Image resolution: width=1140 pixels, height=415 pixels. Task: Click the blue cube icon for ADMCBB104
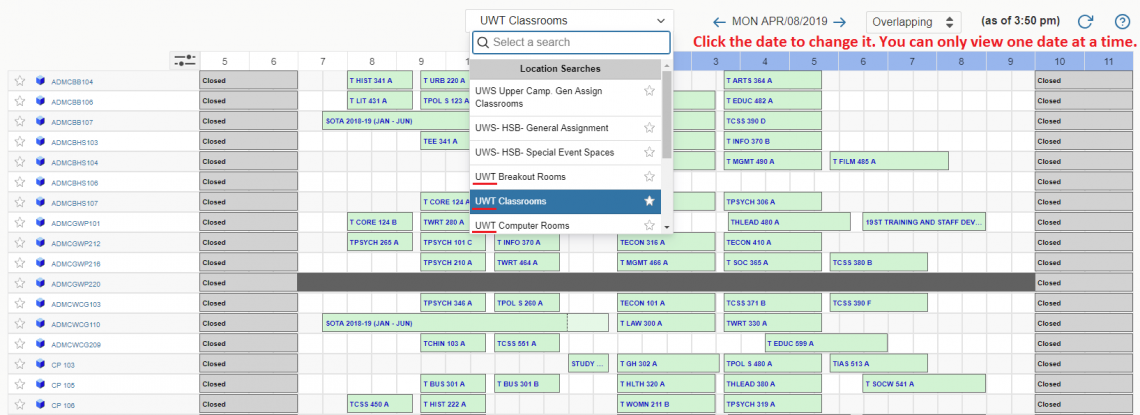40,81
